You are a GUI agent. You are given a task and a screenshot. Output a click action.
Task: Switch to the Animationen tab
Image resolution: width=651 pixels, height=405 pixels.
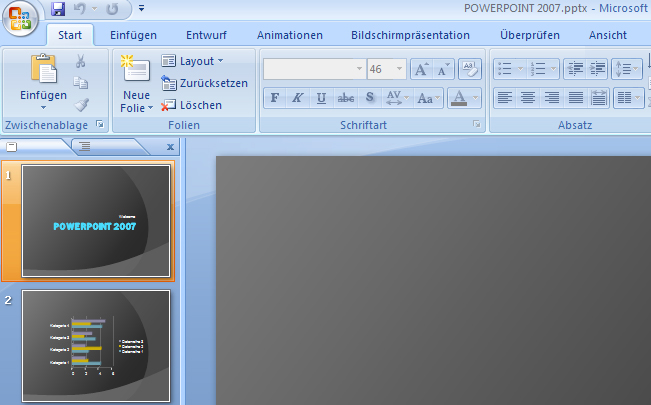[290, 35]
